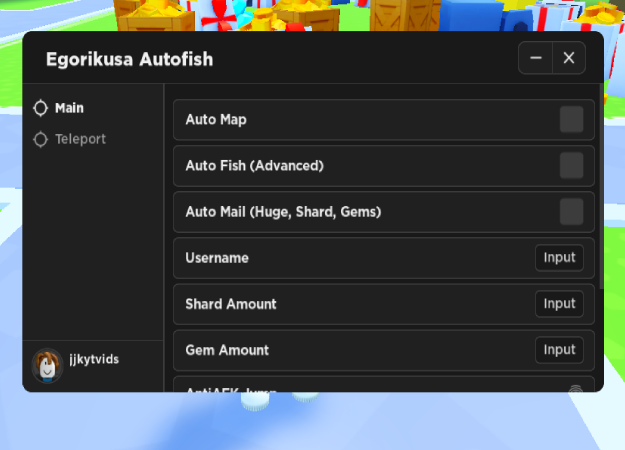Click the crosshair icon beside Main
The width and height of the screenshot is (625, 450).
[41, 108]
